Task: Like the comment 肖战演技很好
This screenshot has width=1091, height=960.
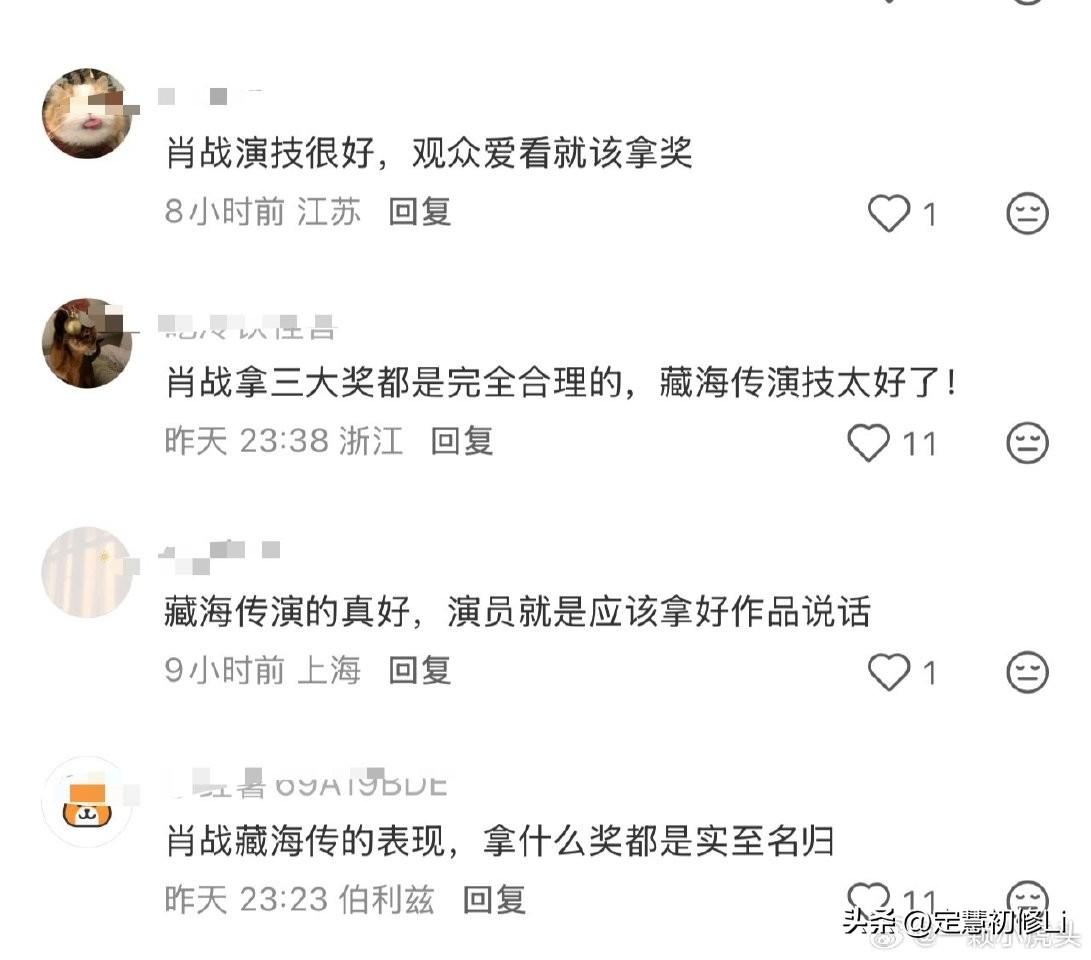Action: (x=889, y=214)
